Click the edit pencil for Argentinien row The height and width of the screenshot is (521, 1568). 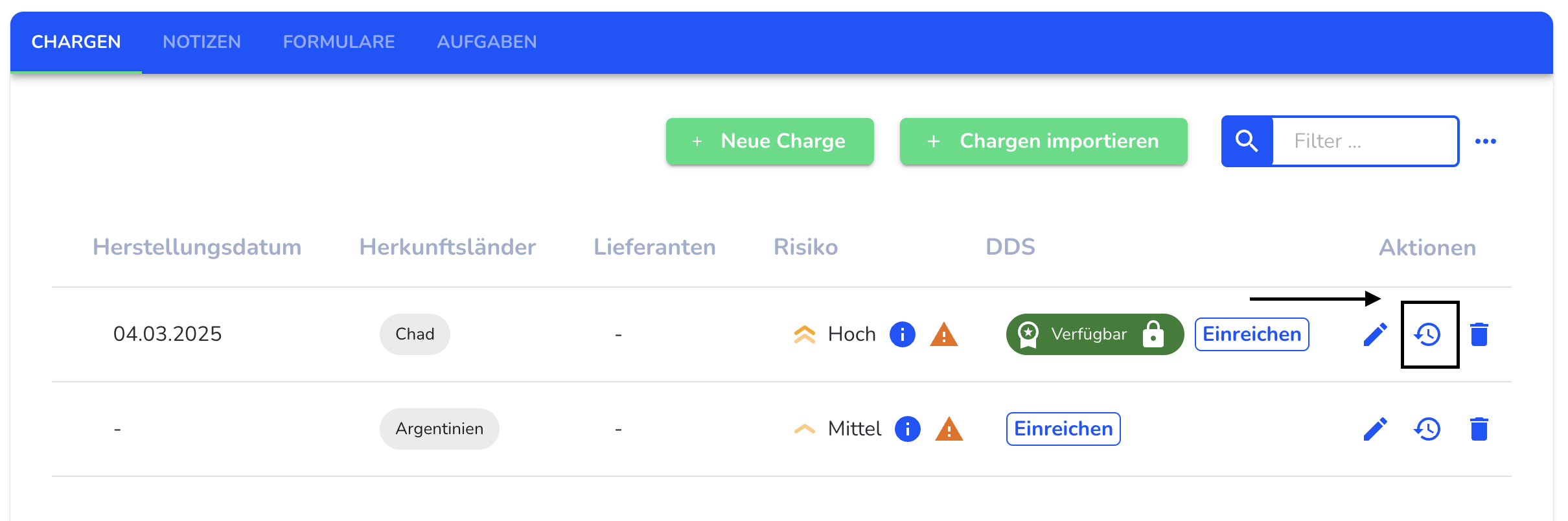pyautogui.click(x=1375, y=429)
